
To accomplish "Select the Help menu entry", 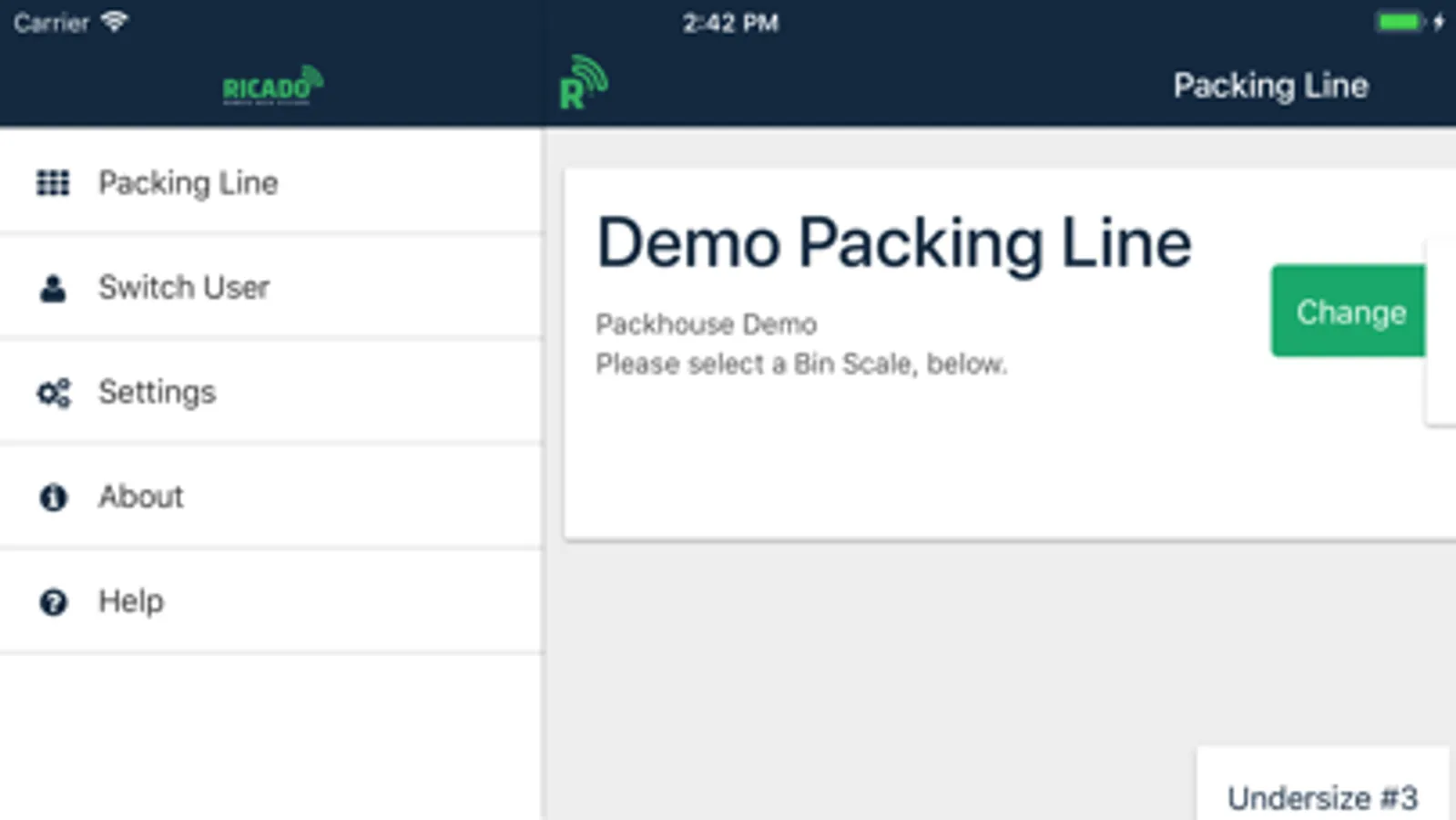I will pyautogui.click(x=131, y=601).
